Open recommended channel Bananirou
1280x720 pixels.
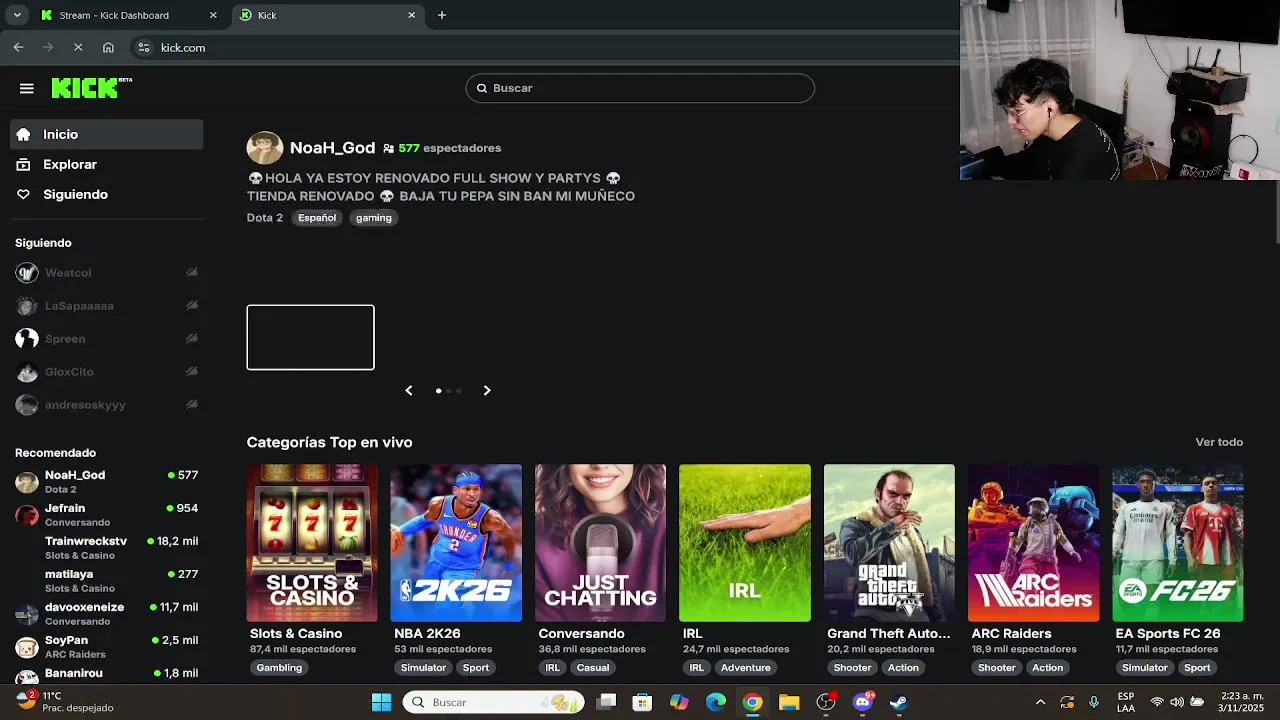point(106,674)
